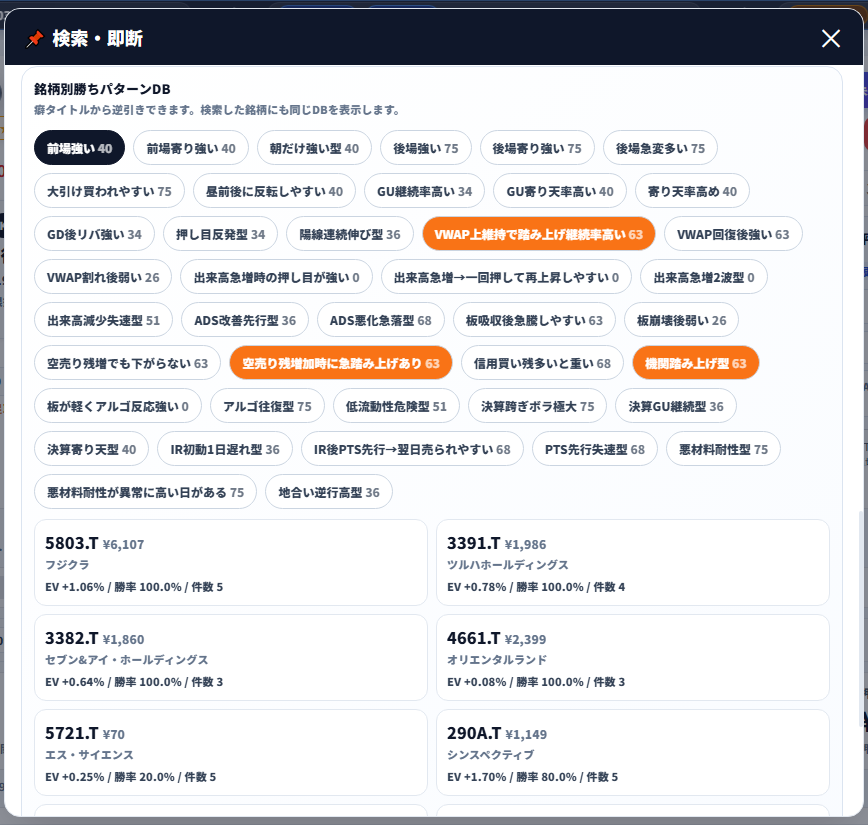
Task: Toggle the 後場強い 75 chip
Action: point(426,148)
